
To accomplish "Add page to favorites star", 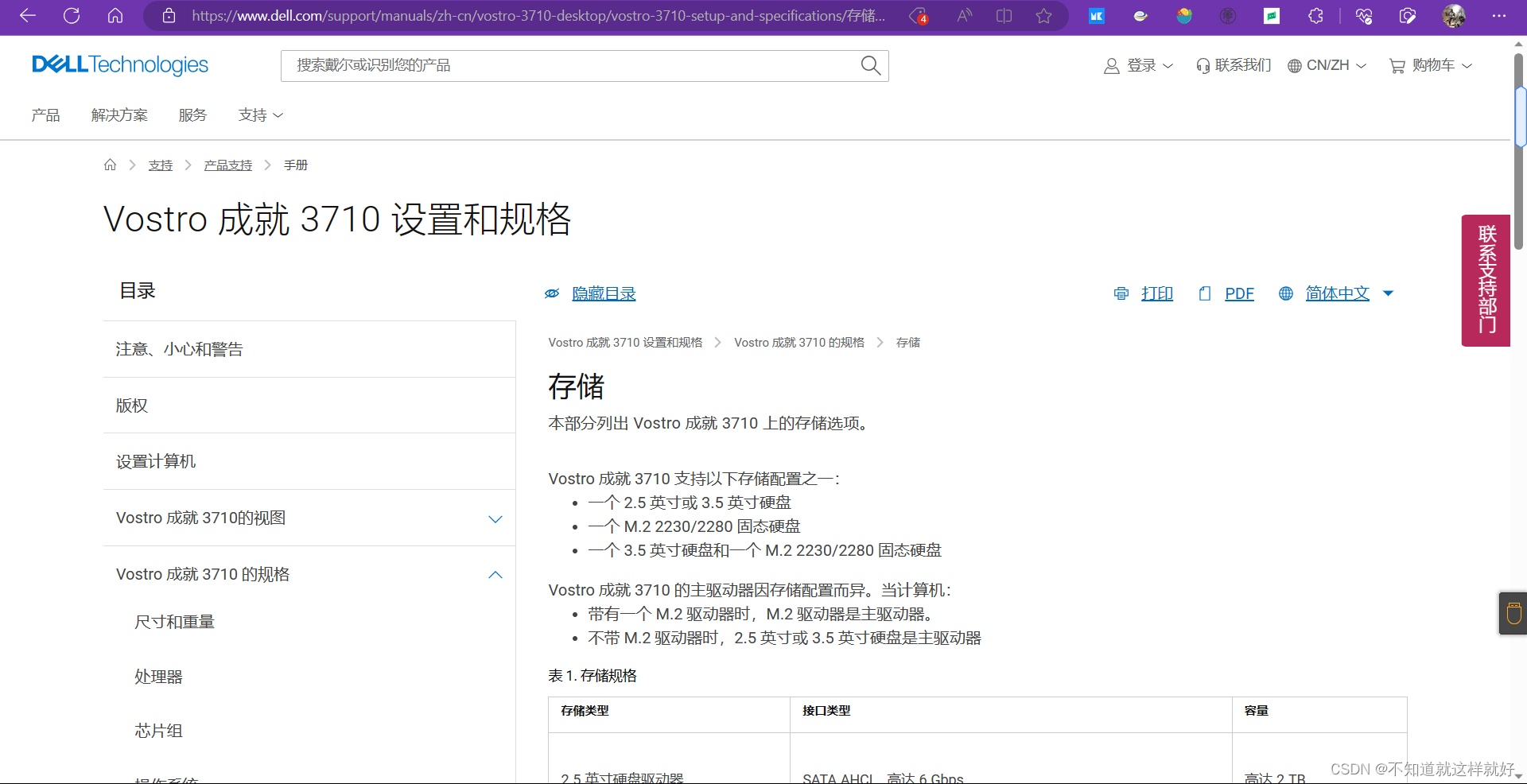I will click(1043, 16).
